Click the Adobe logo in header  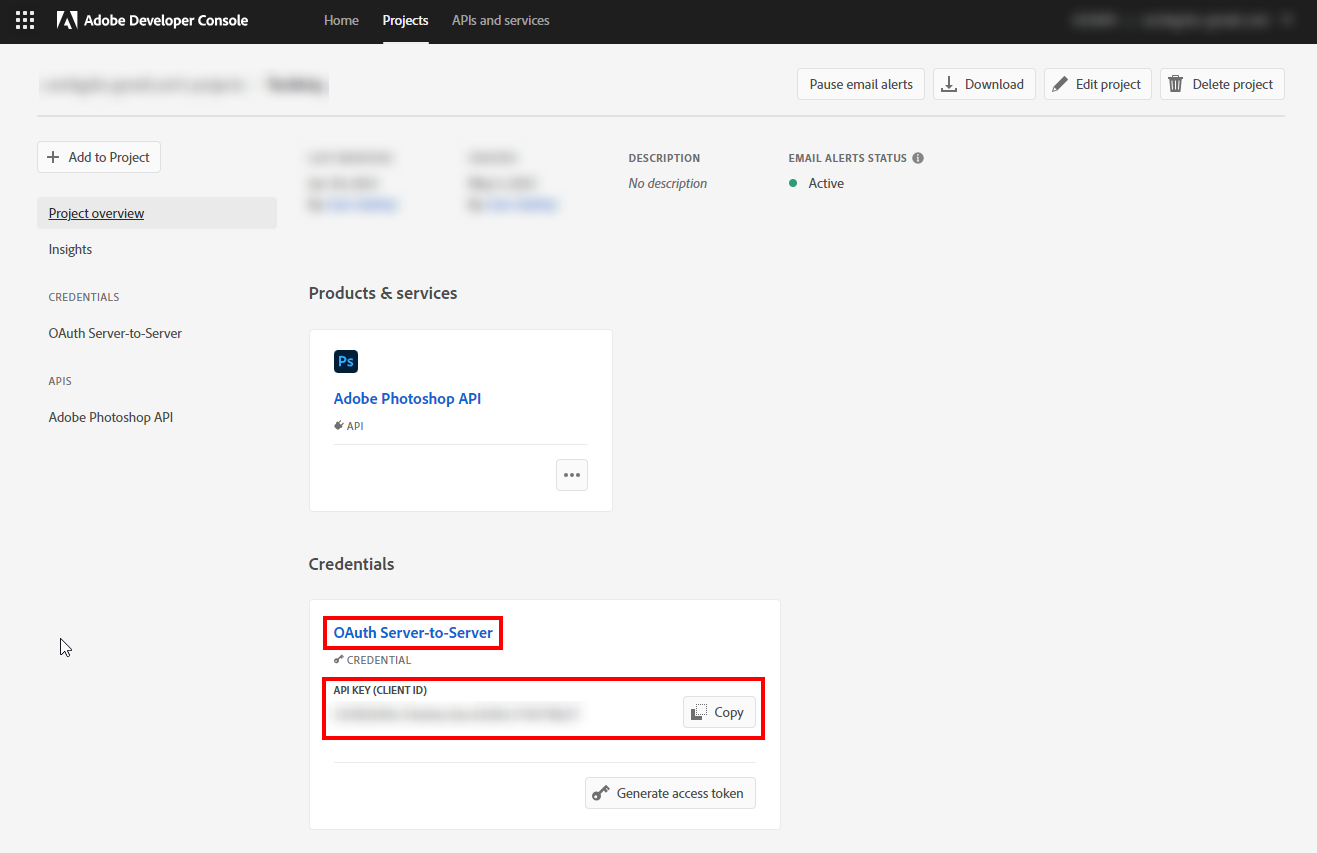click(x=67, y=20)
